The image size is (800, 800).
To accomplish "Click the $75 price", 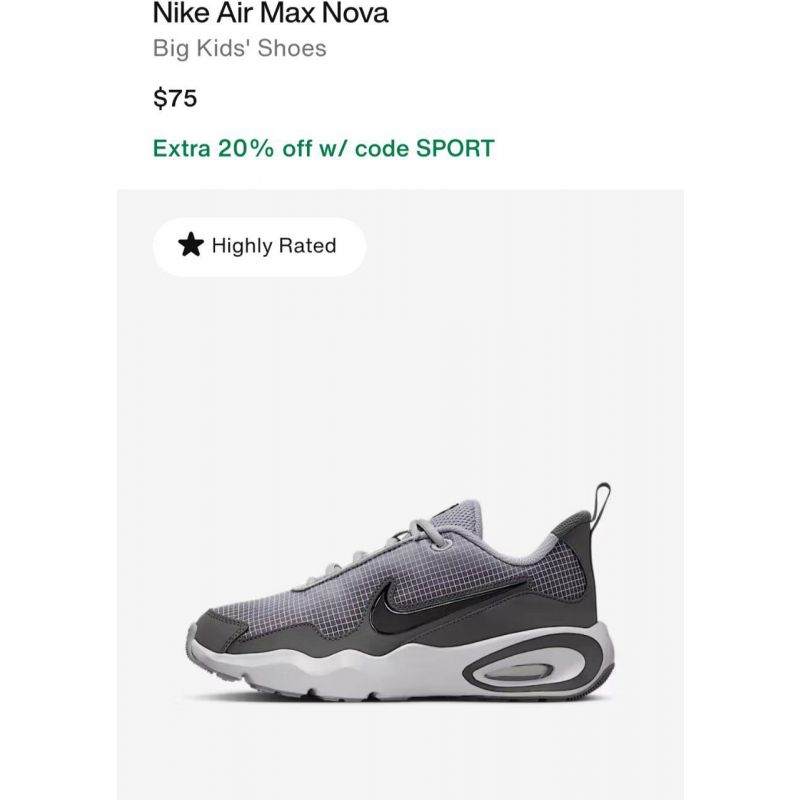I will coord(175,98).
